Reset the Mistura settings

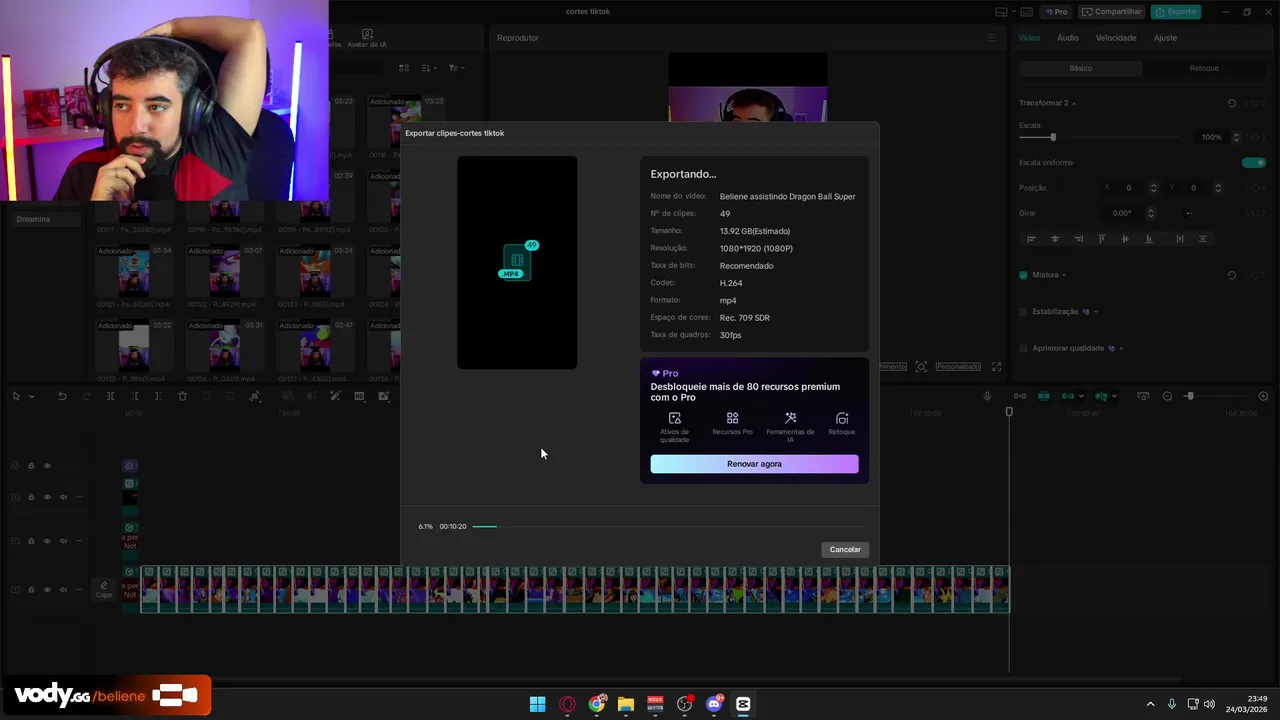click(1232, 275)
